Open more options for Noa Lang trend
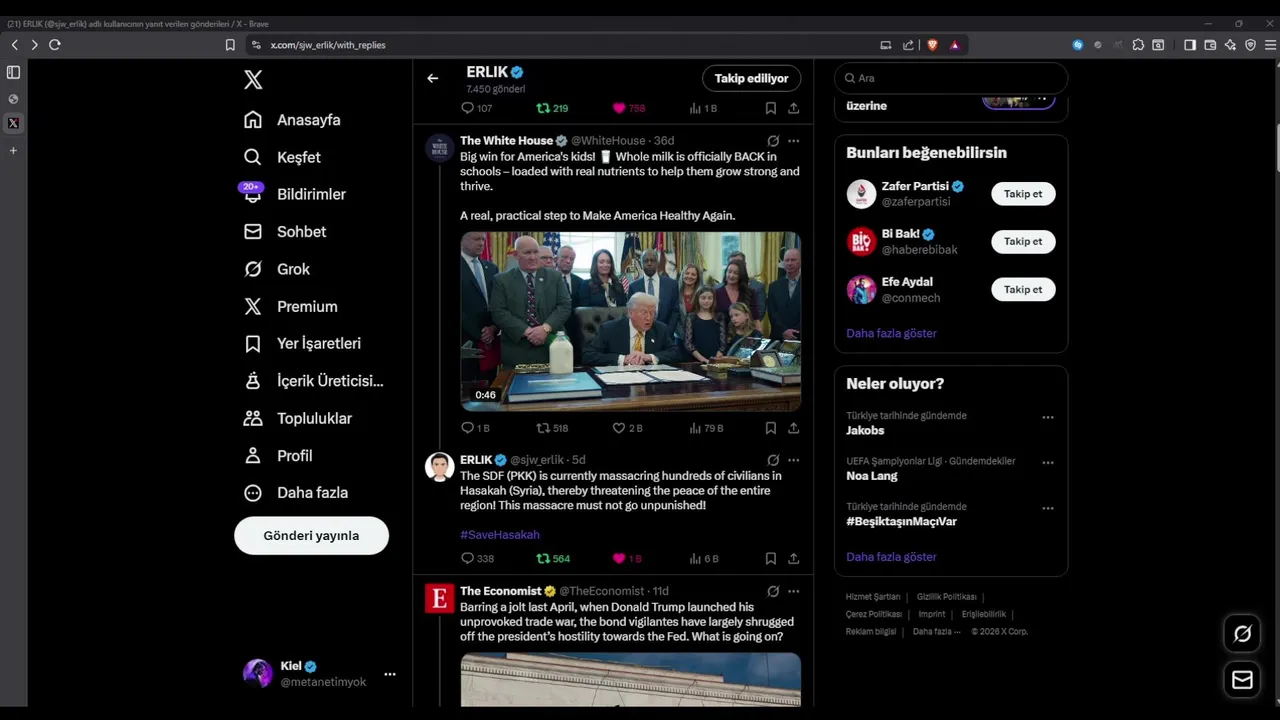This screenshot has width=1280, height=720. point(1048,463)
